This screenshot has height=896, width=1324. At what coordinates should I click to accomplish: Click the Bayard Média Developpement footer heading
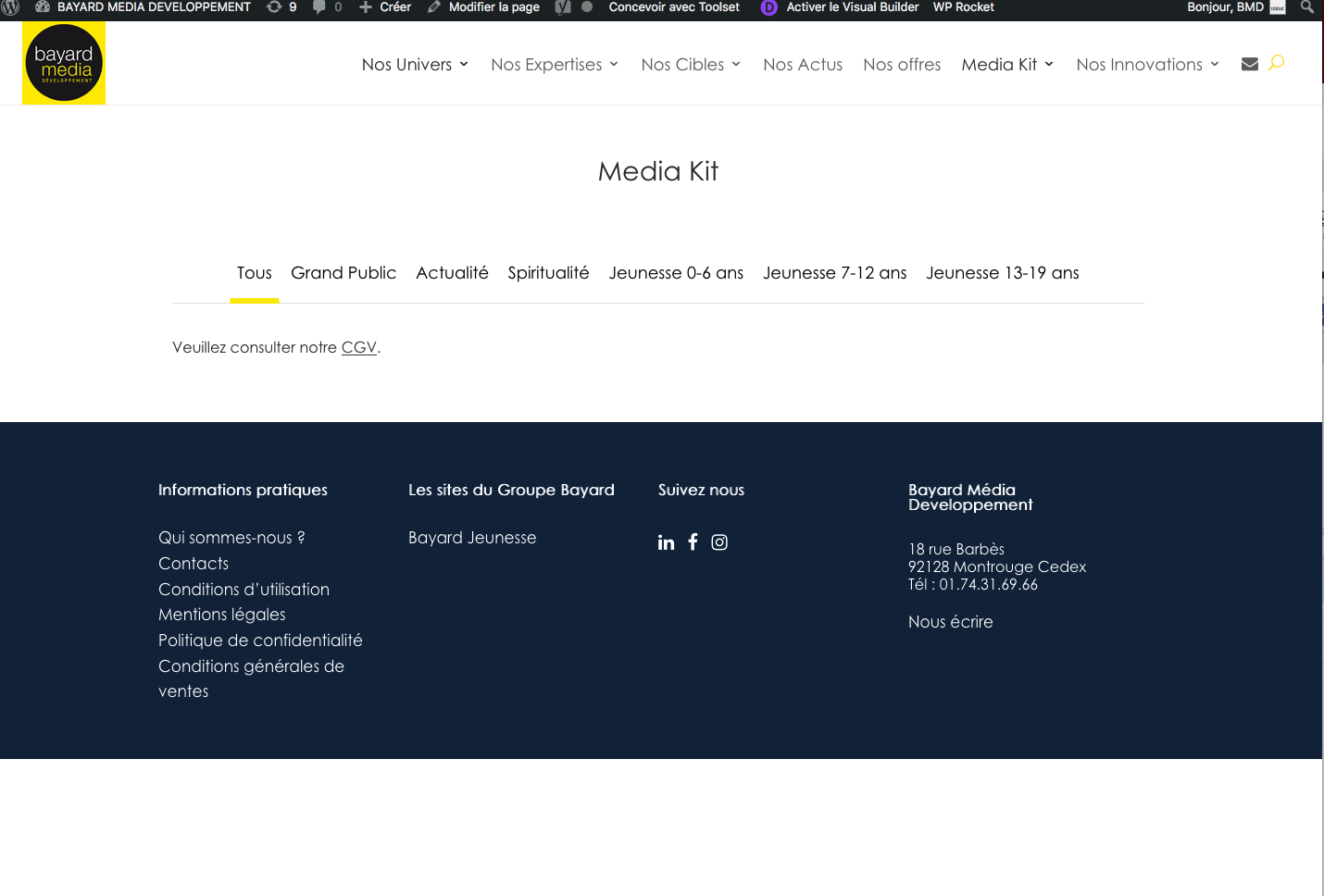pos(970,497)
